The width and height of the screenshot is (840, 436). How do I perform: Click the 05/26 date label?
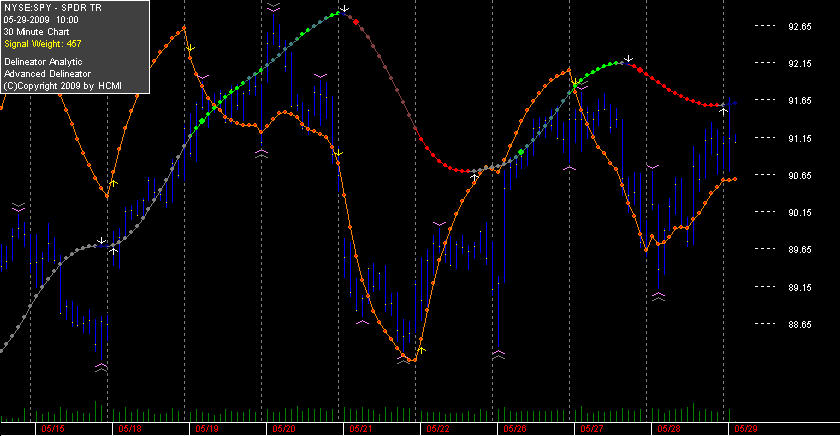pos(515,429)
